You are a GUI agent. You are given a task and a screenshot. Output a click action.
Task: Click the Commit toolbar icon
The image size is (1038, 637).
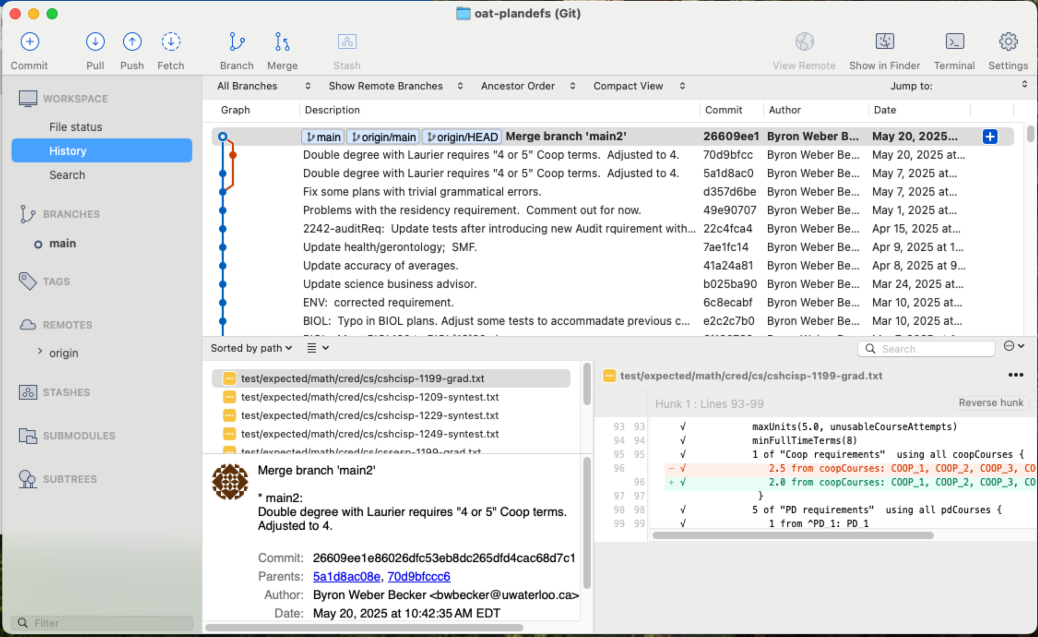30,42
